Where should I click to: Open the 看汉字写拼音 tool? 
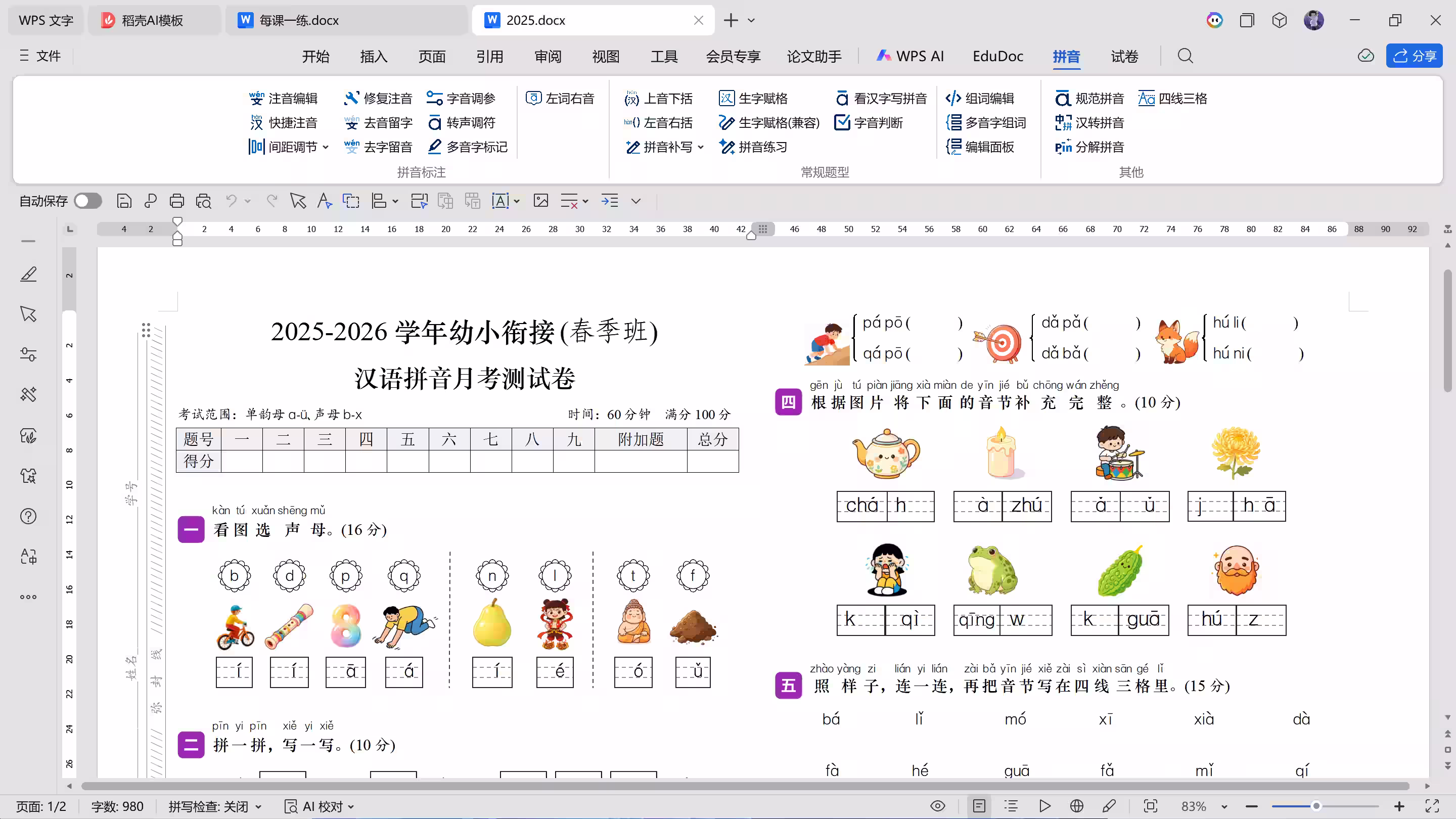pos(889,98)
